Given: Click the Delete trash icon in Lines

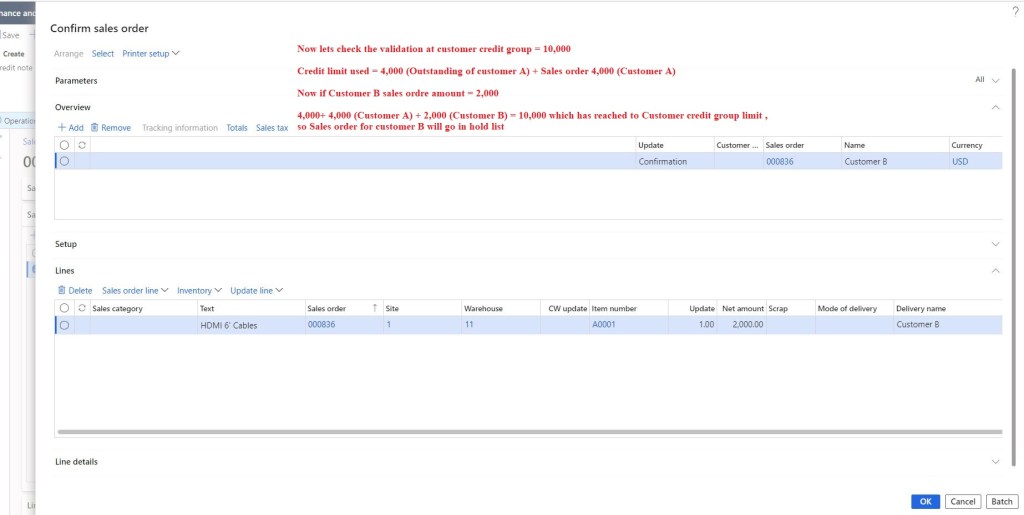Looking at the screenshot, I should click(62, 290).
